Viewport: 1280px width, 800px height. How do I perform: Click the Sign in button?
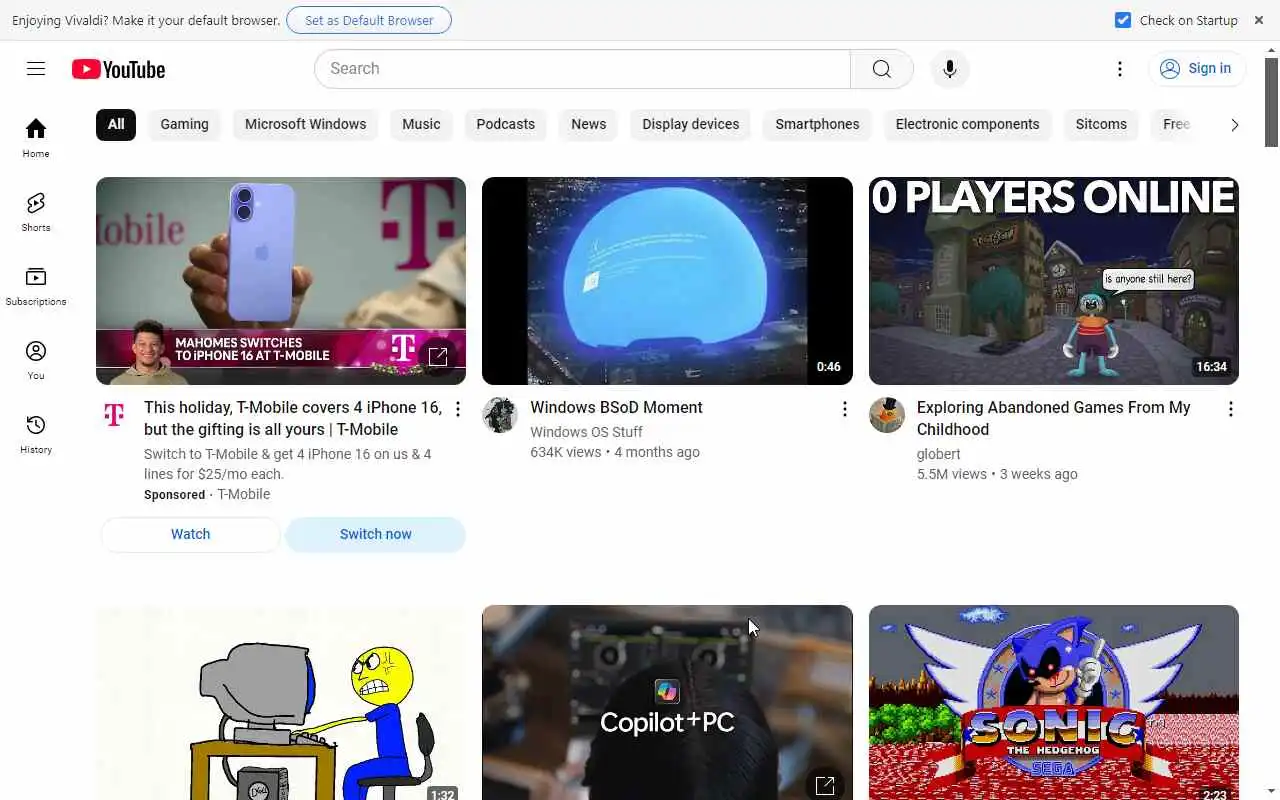(x=1197, y=69)
